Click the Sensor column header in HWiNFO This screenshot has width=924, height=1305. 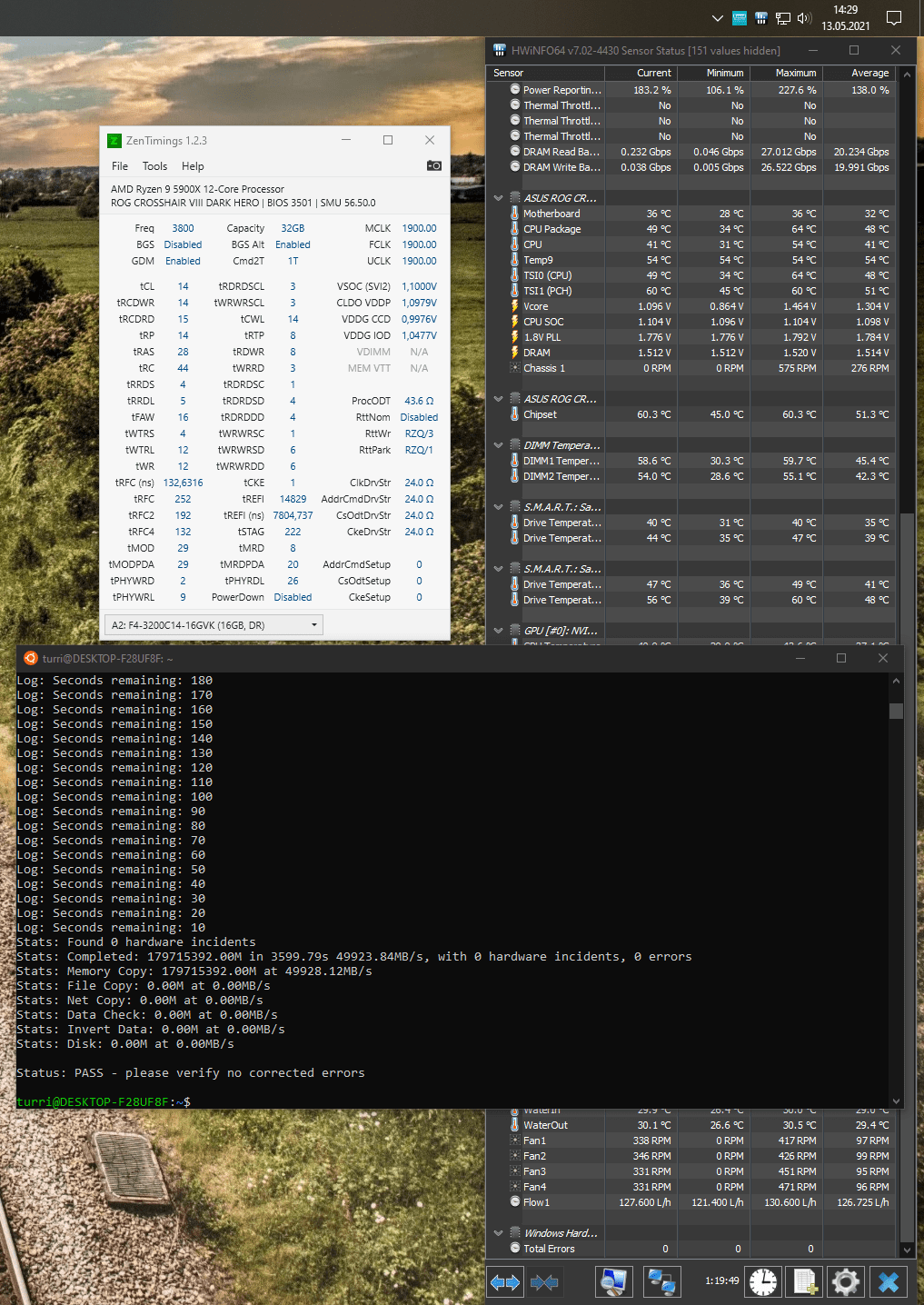546,73
